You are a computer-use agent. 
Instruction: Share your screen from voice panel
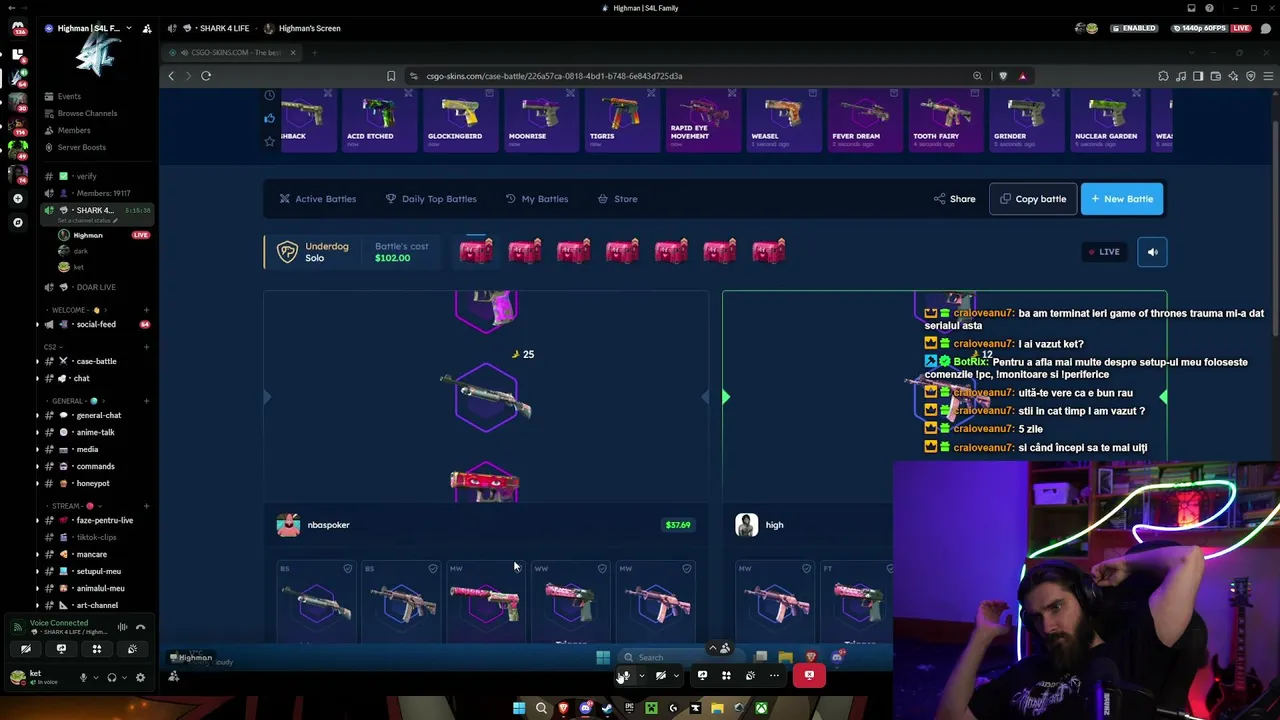61,649
